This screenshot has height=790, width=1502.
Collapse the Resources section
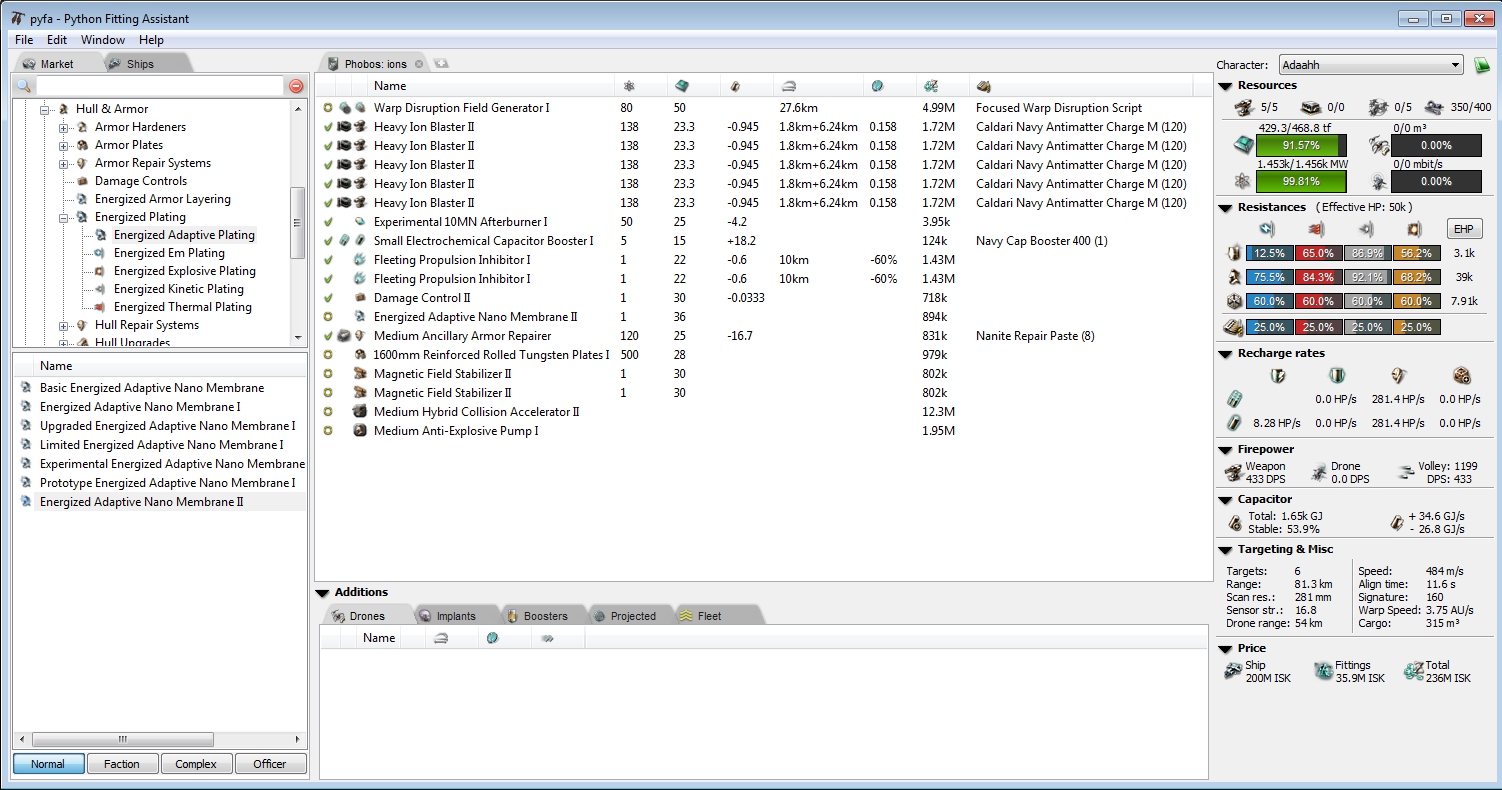(1225, 86)
